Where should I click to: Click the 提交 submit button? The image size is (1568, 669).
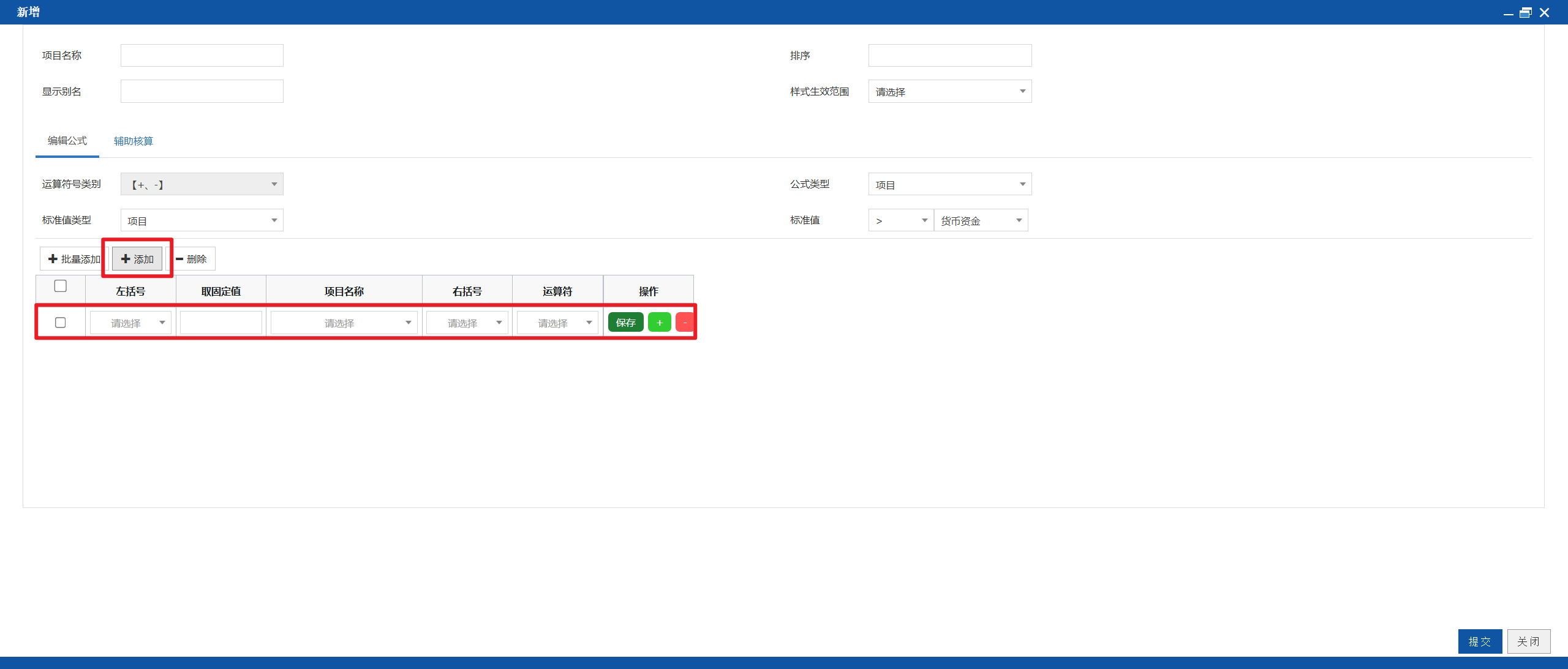pyautogui.click(x=1480, y=641)
